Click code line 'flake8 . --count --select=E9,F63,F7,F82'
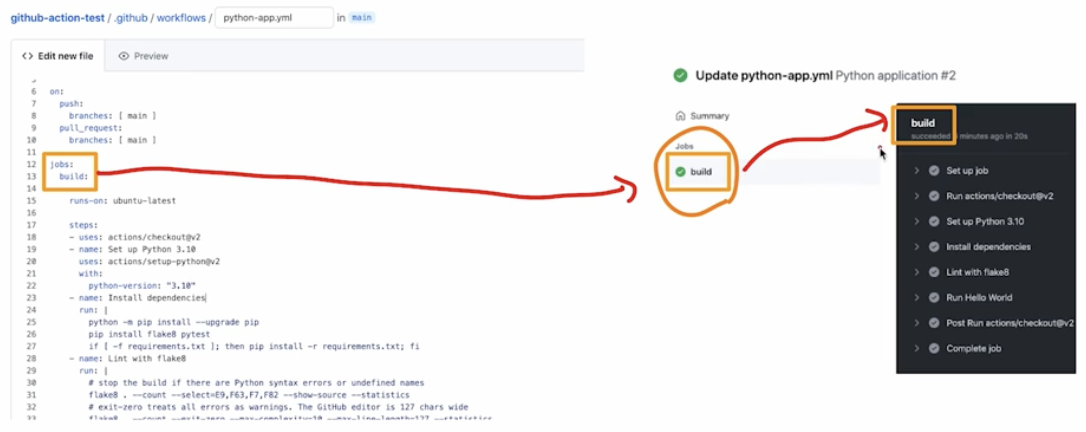Viewport: 1086px width, 432px height. click(249, 395)
